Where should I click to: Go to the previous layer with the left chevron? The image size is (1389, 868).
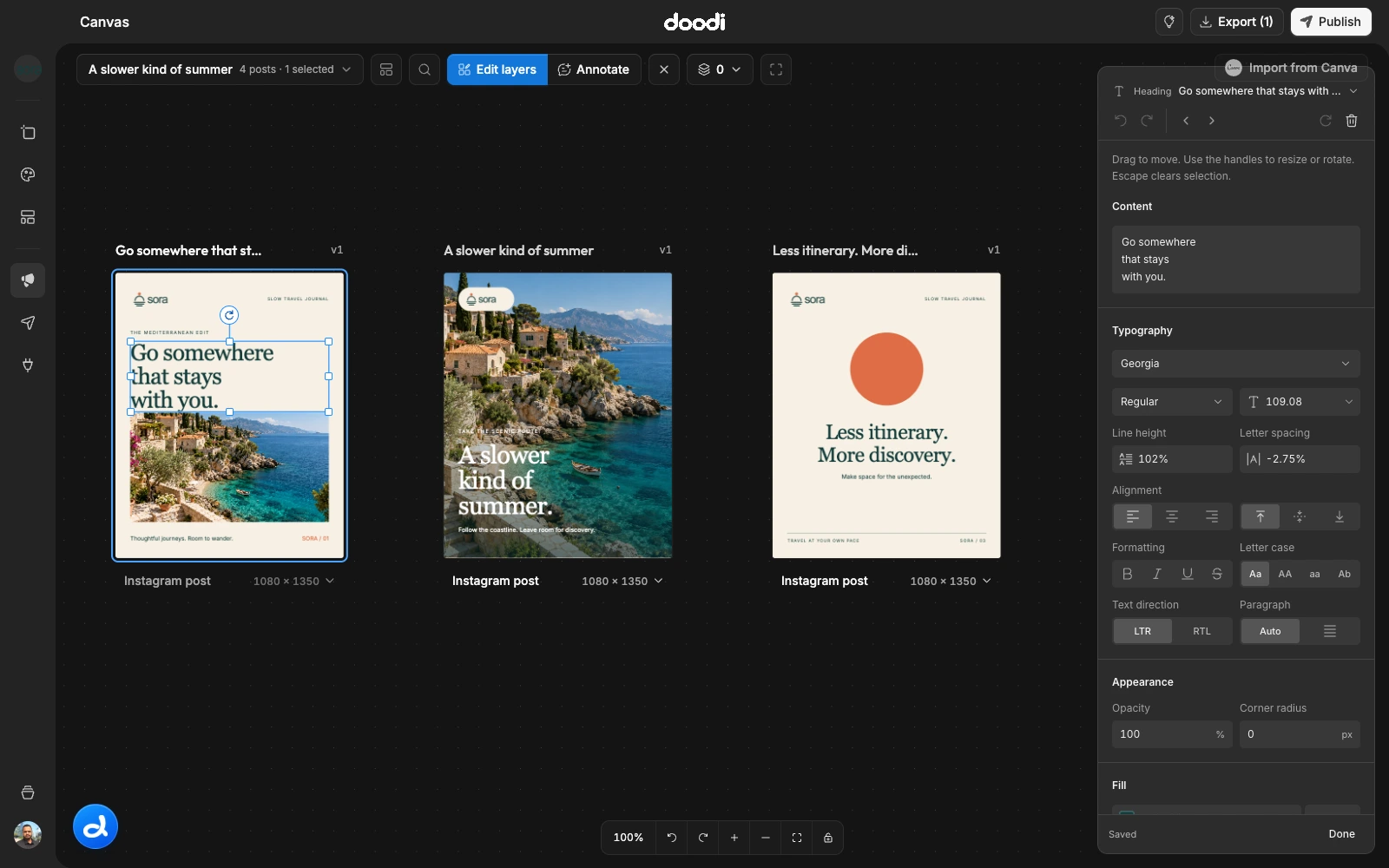[1186, 121]
